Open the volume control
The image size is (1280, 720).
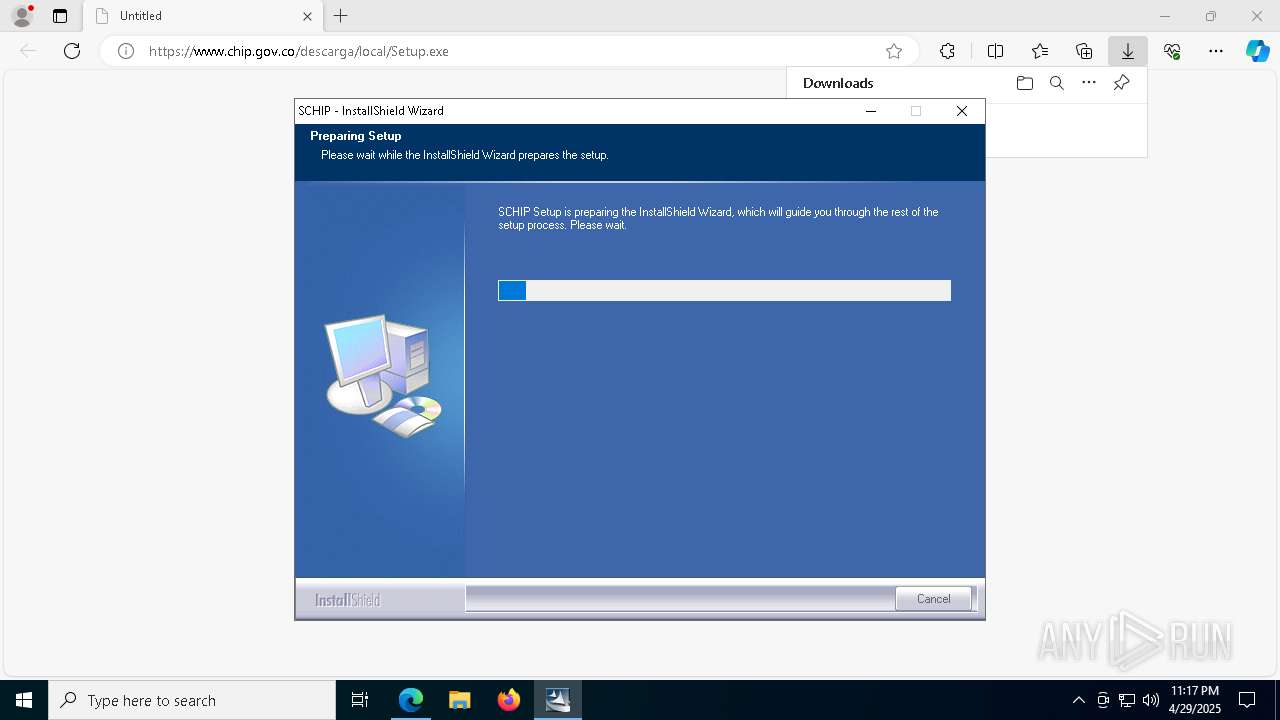pyautogui.click(x=1151, y=700)
